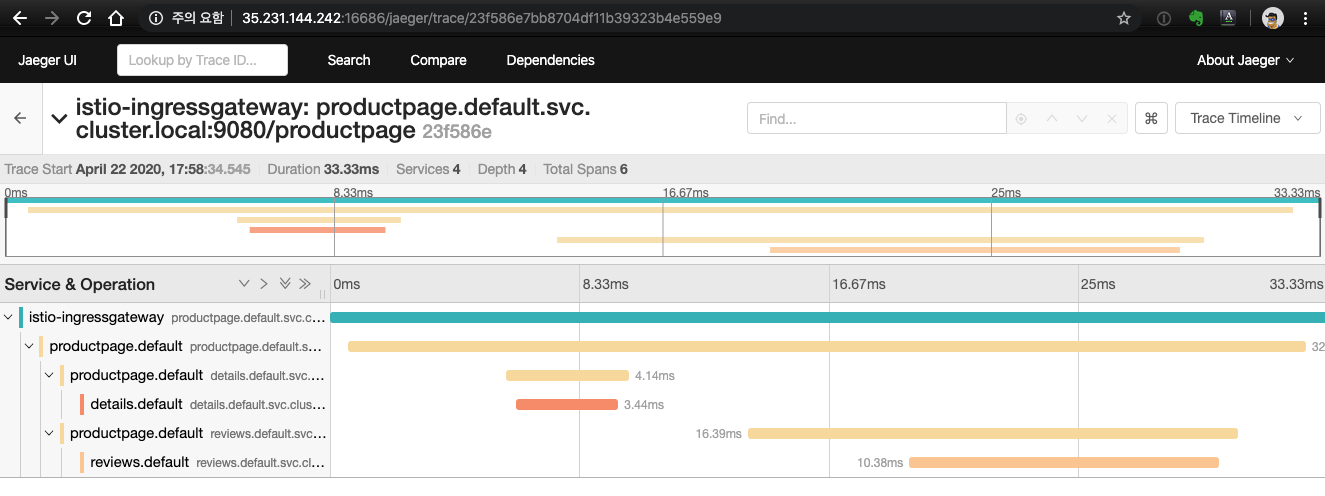The height and width of the screenshot is (496, 1325).
Task: Open the Evernote browser extension
Action: 1195,18
